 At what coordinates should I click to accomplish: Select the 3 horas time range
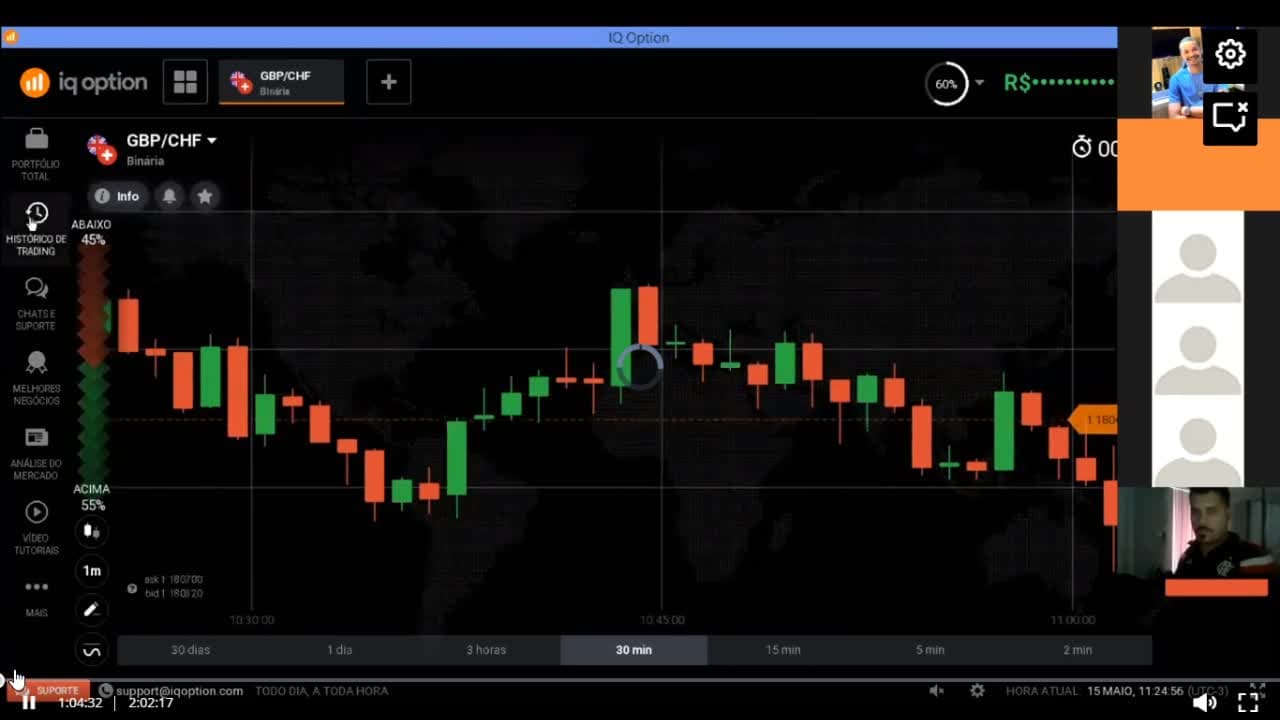[486, 650]
